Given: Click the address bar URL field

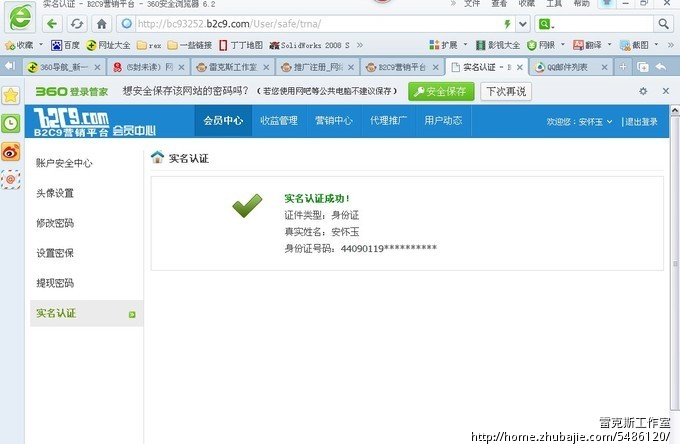Looking at the screenshot, I should click(319, 24).
